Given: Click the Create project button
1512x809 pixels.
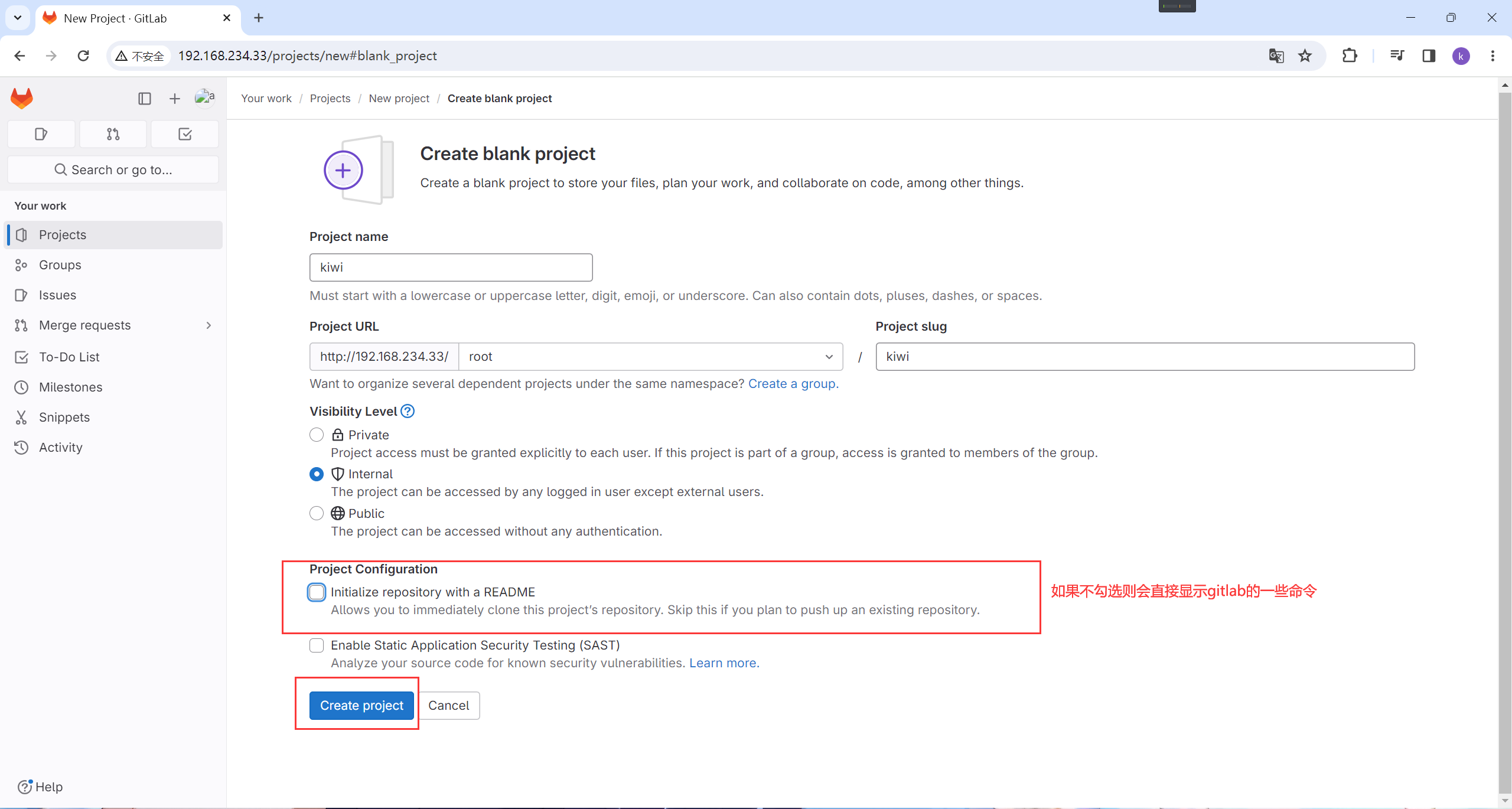Looking at the screenshot, I should 361,705.
